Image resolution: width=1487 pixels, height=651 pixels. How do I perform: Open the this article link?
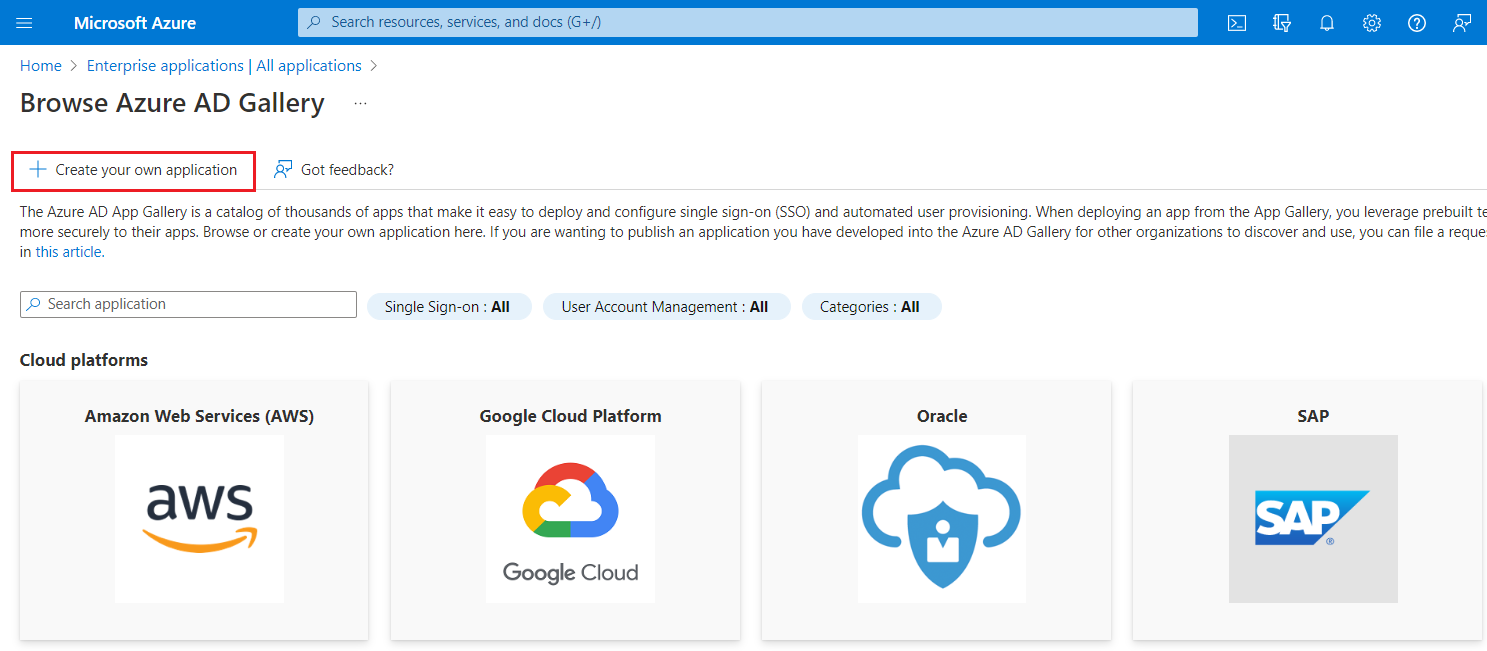click(66, 251)
